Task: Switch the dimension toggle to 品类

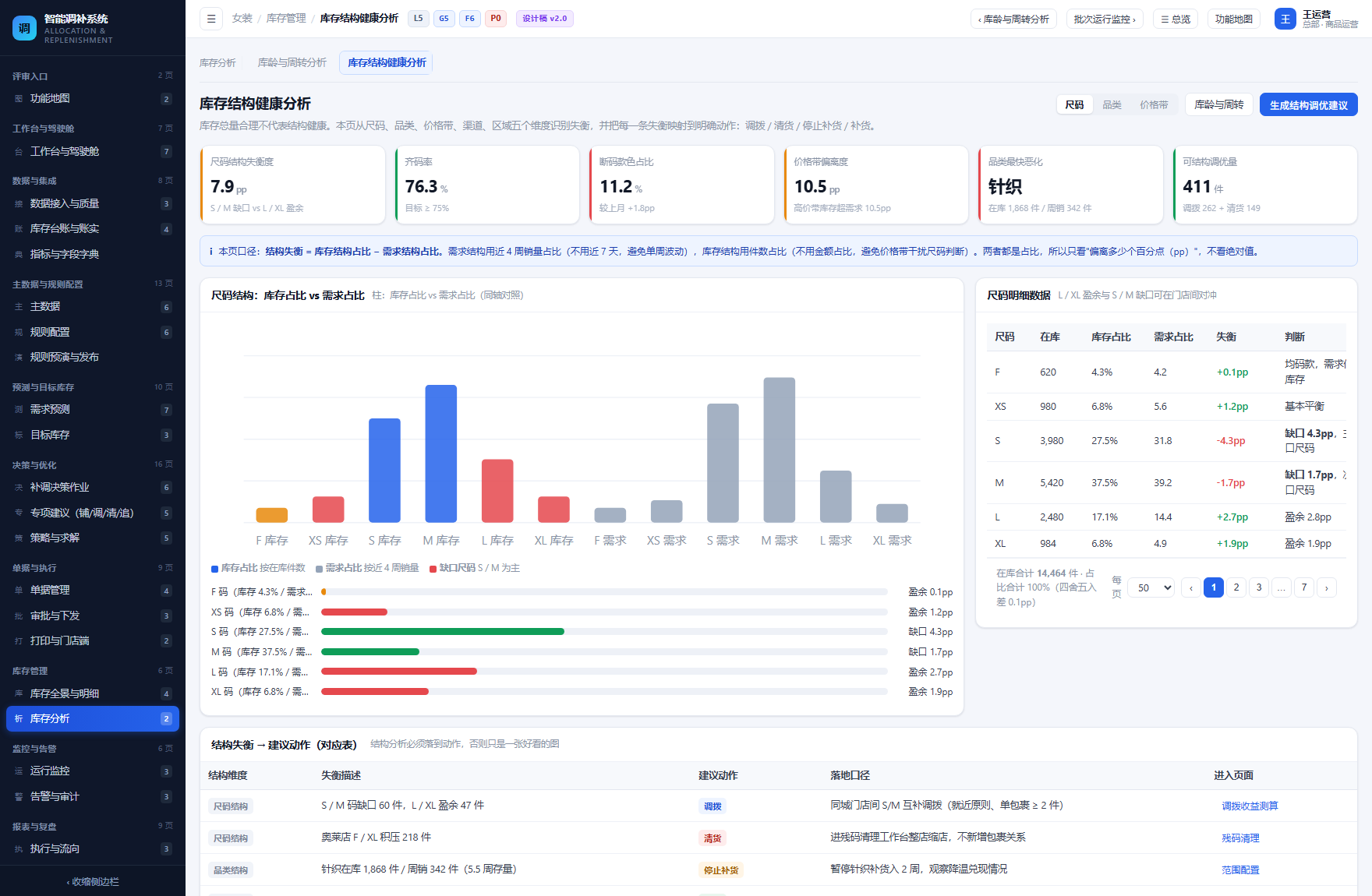Action: click(x=1112, y=104)
